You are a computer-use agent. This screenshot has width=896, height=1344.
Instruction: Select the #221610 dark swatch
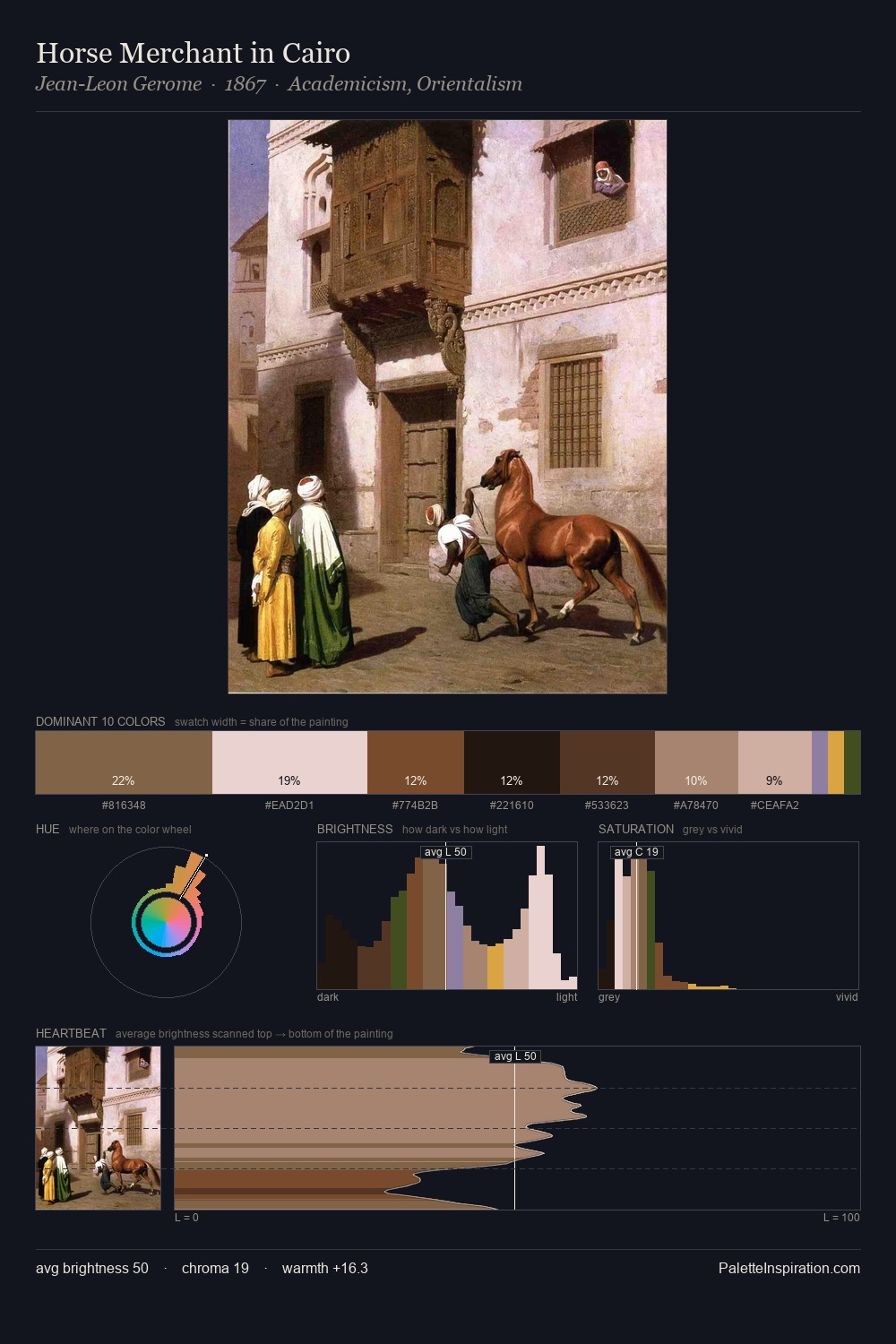[512, 762]
